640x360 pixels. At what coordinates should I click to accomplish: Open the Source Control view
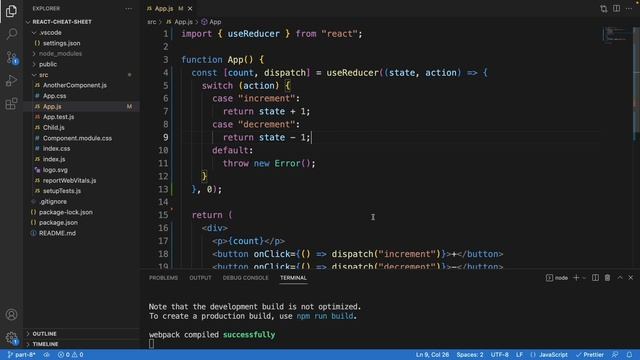point(11,57)
